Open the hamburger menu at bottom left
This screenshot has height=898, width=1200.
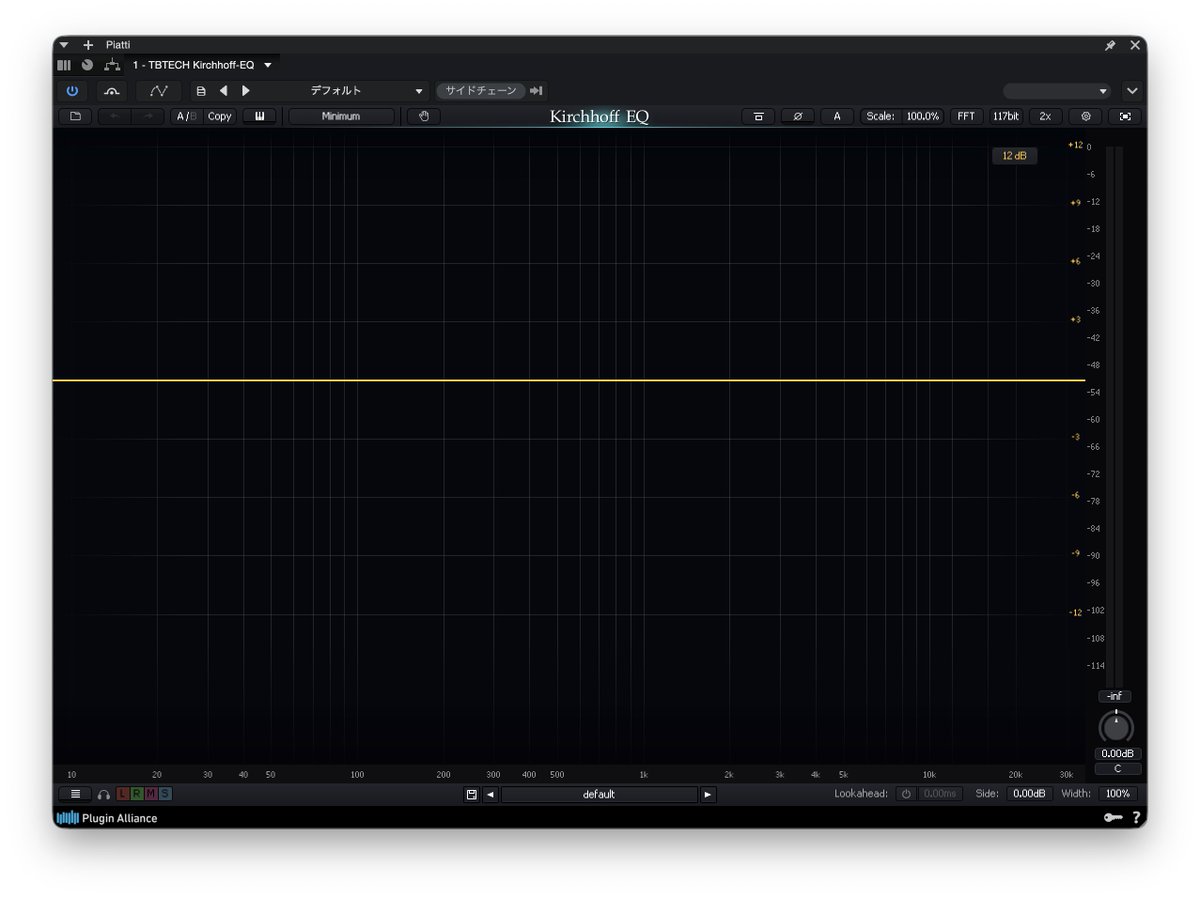[74, 794]
